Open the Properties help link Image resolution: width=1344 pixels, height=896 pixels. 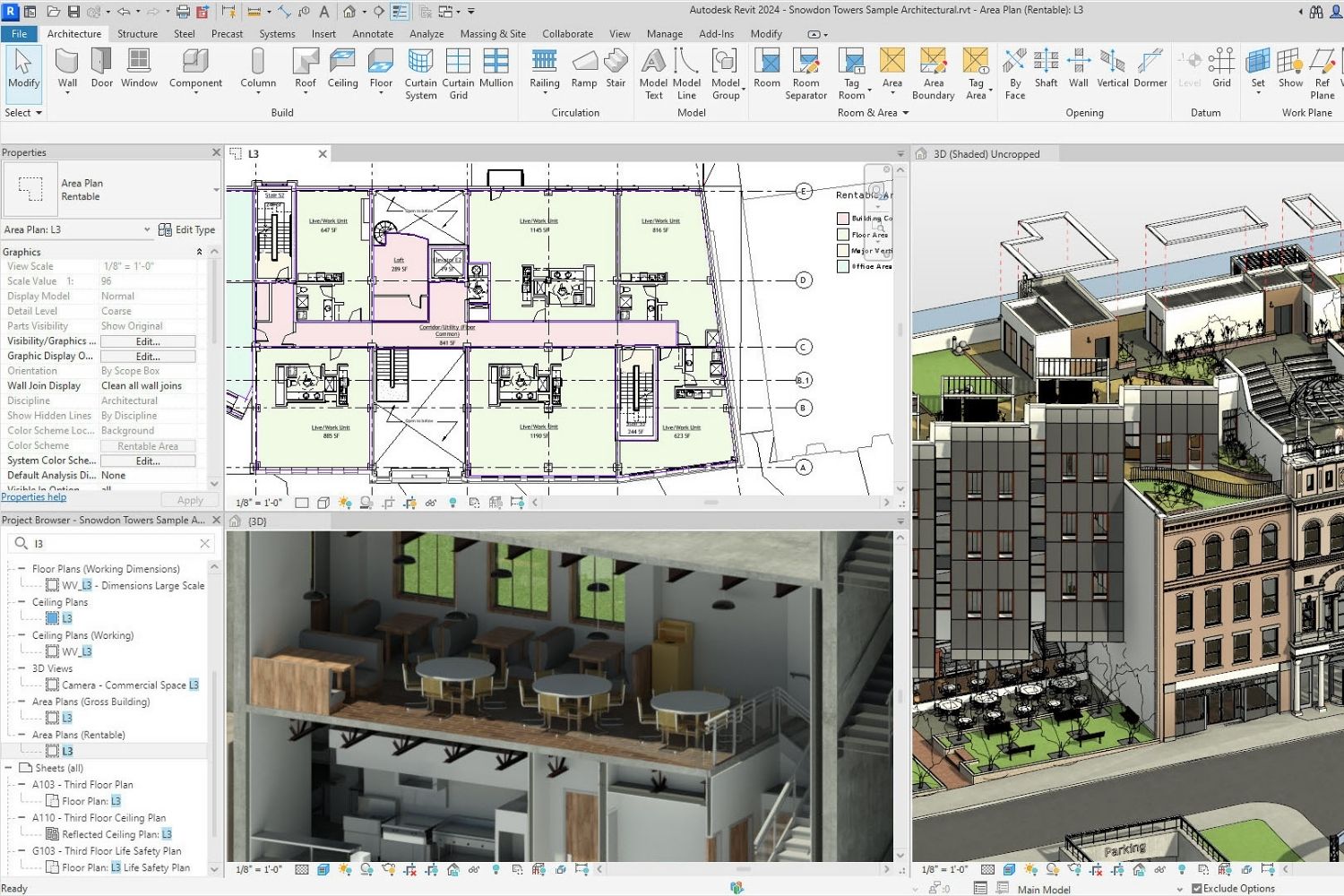point(34,496)
